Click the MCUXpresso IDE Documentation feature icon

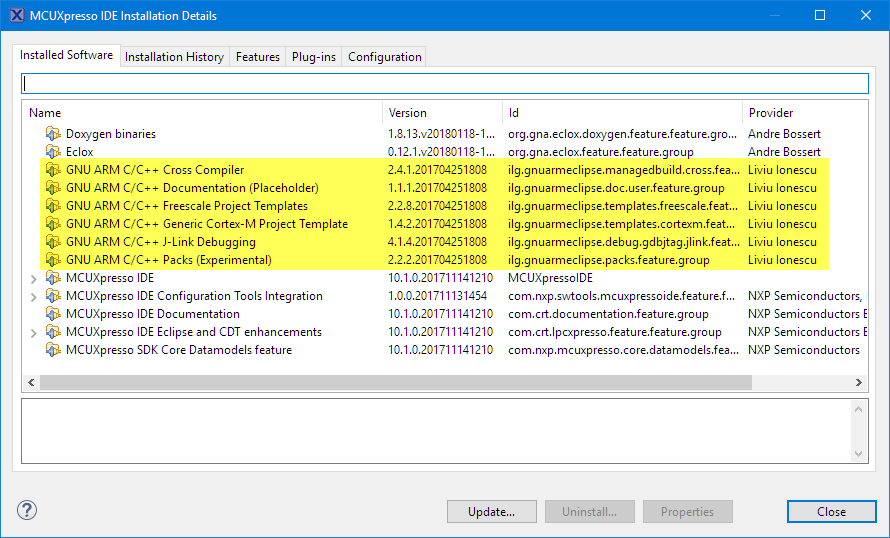53,314
